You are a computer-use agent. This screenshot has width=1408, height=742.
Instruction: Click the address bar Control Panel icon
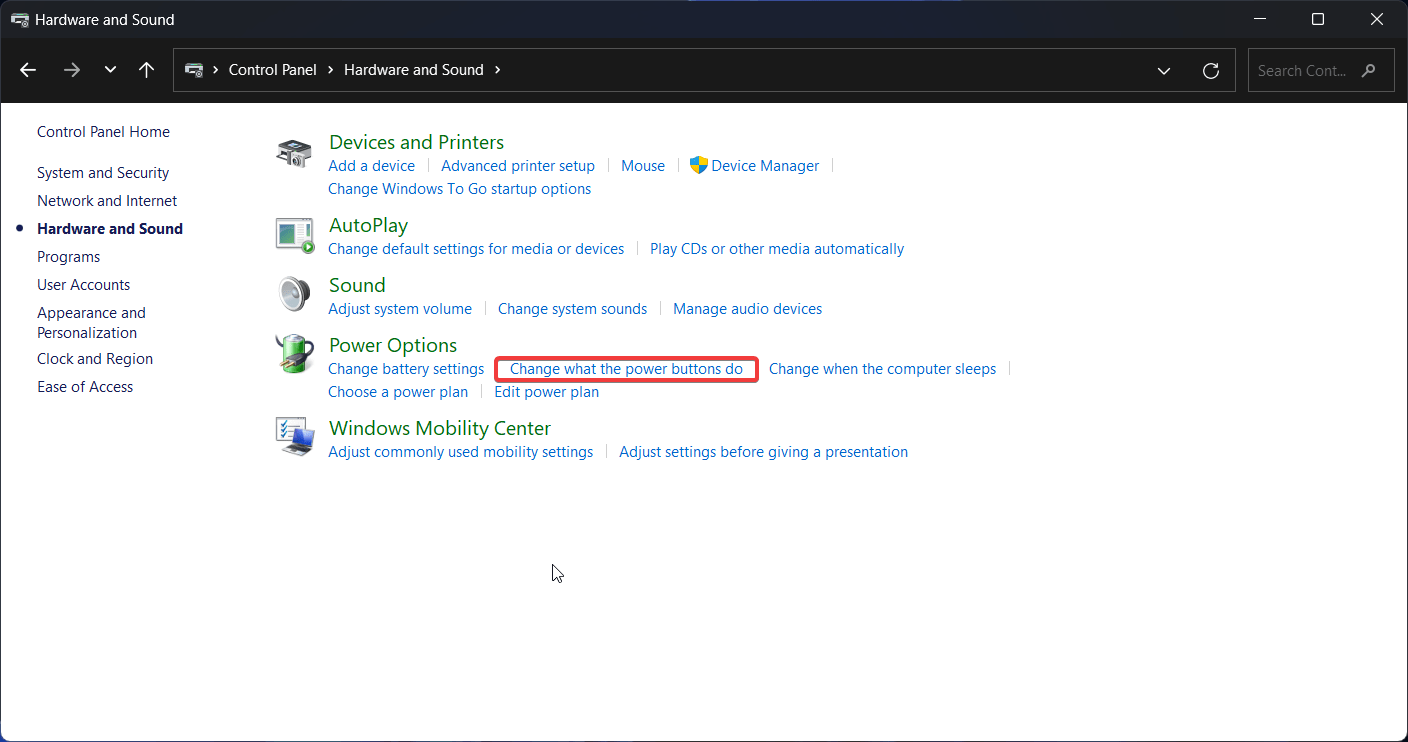194,70
